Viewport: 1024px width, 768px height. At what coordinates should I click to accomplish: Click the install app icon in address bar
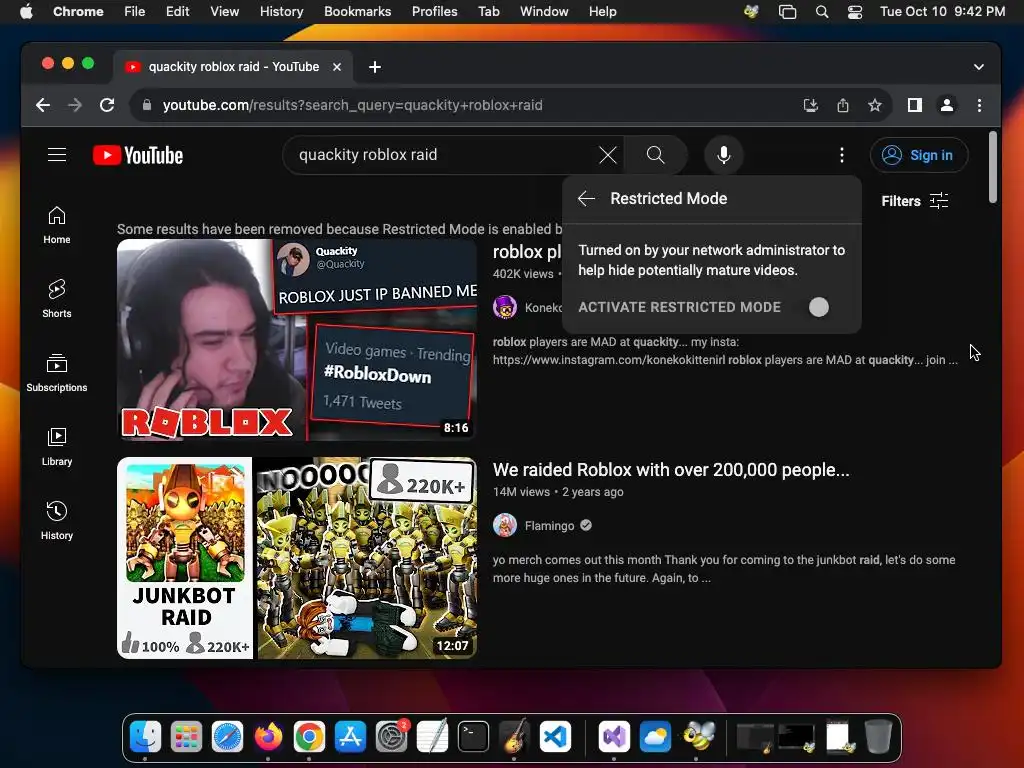(x=810, y=105)
